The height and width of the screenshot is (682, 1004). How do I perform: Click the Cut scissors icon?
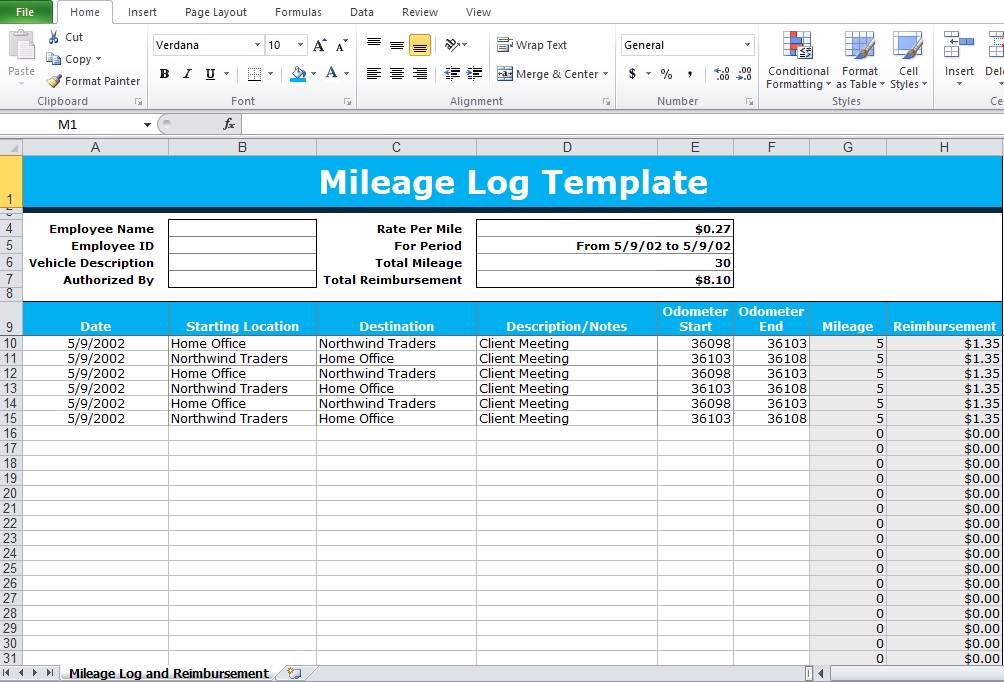click(54, 37)
